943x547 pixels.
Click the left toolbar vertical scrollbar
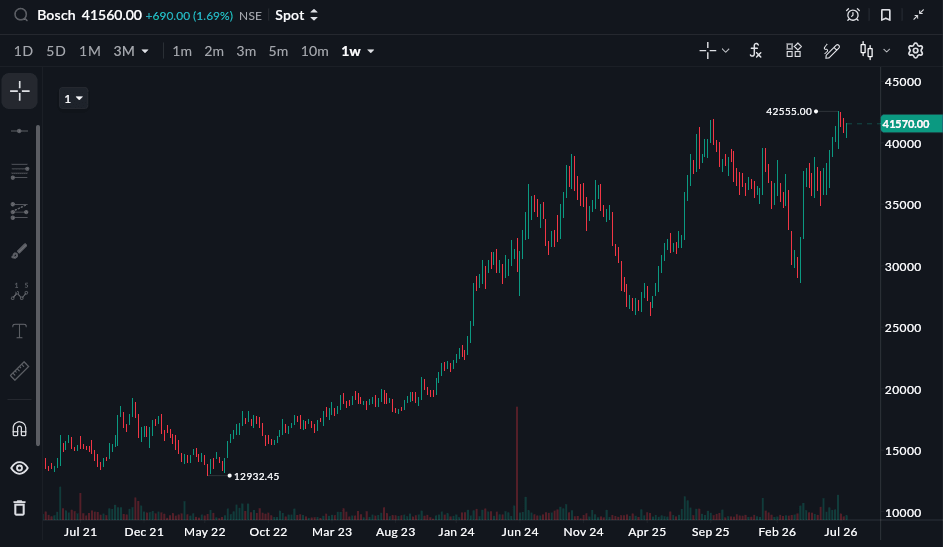coord(38,286)
